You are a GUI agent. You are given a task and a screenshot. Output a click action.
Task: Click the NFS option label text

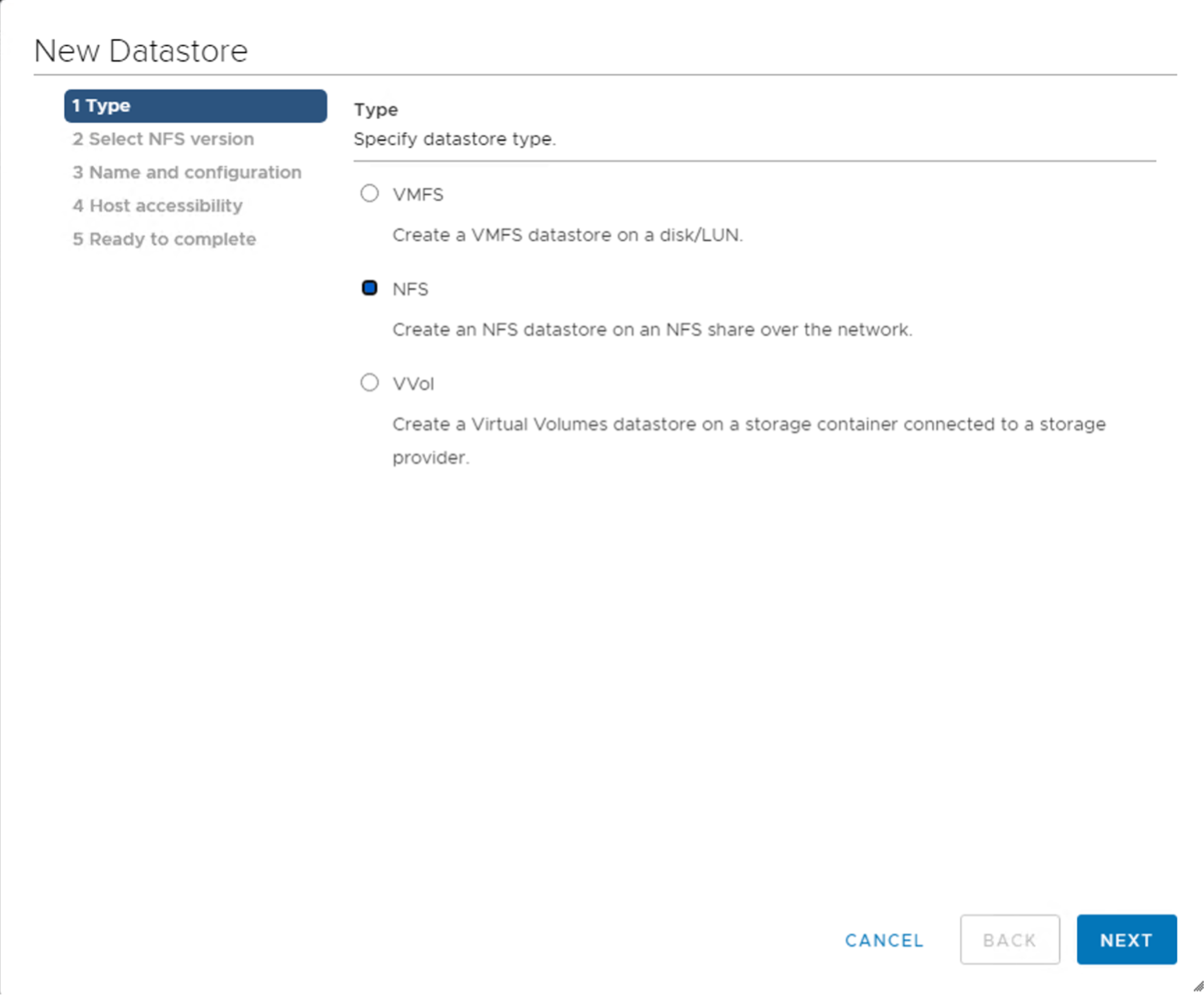click(410, 288)
